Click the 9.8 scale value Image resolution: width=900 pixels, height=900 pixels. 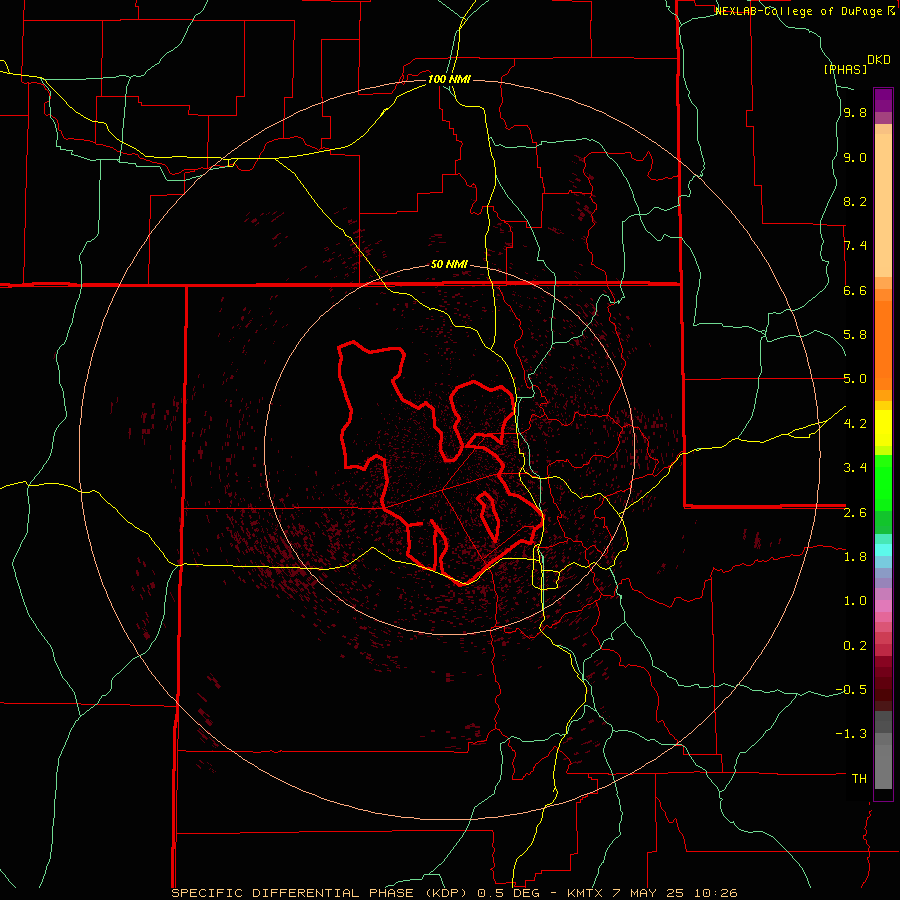(x=855, y=113)
